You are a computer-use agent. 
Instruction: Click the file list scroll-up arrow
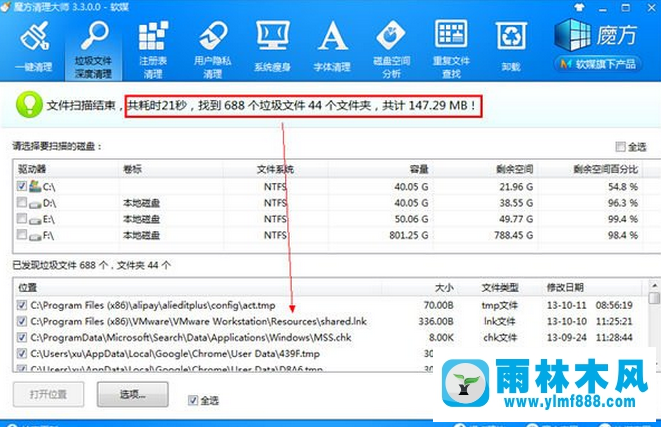[654, 285]
